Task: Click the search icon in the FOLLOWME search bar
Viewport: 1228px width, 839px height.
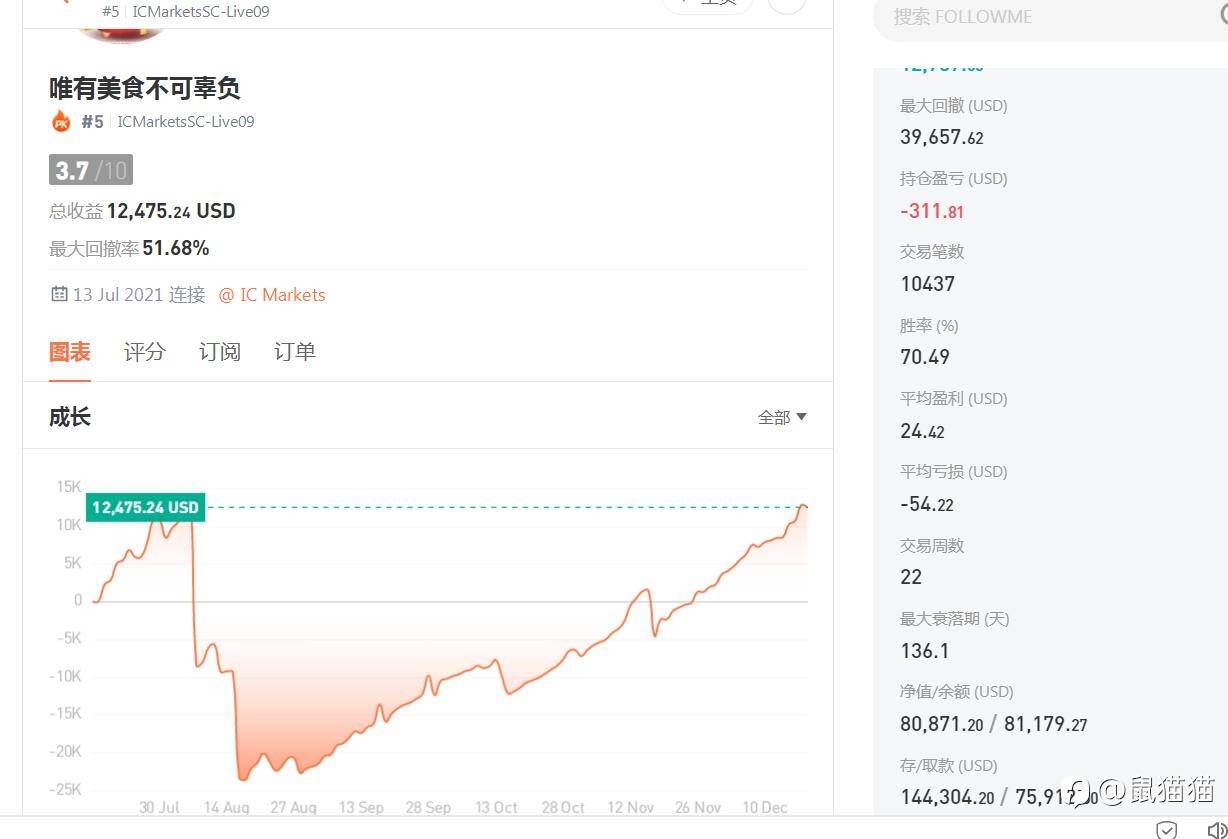Action: (x=1224, y=16)
